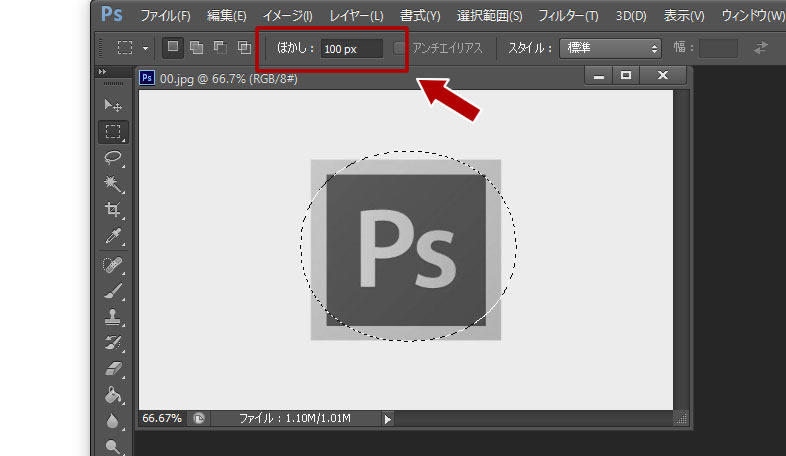Open the ファイル(F) menu
This screenshot has width=786, height=456.
(165, 16)
